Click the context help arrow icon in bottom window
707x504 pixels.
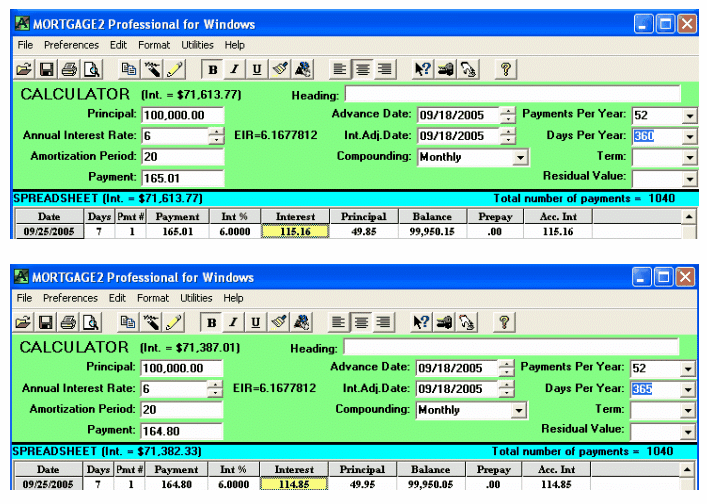click(422, 322)
